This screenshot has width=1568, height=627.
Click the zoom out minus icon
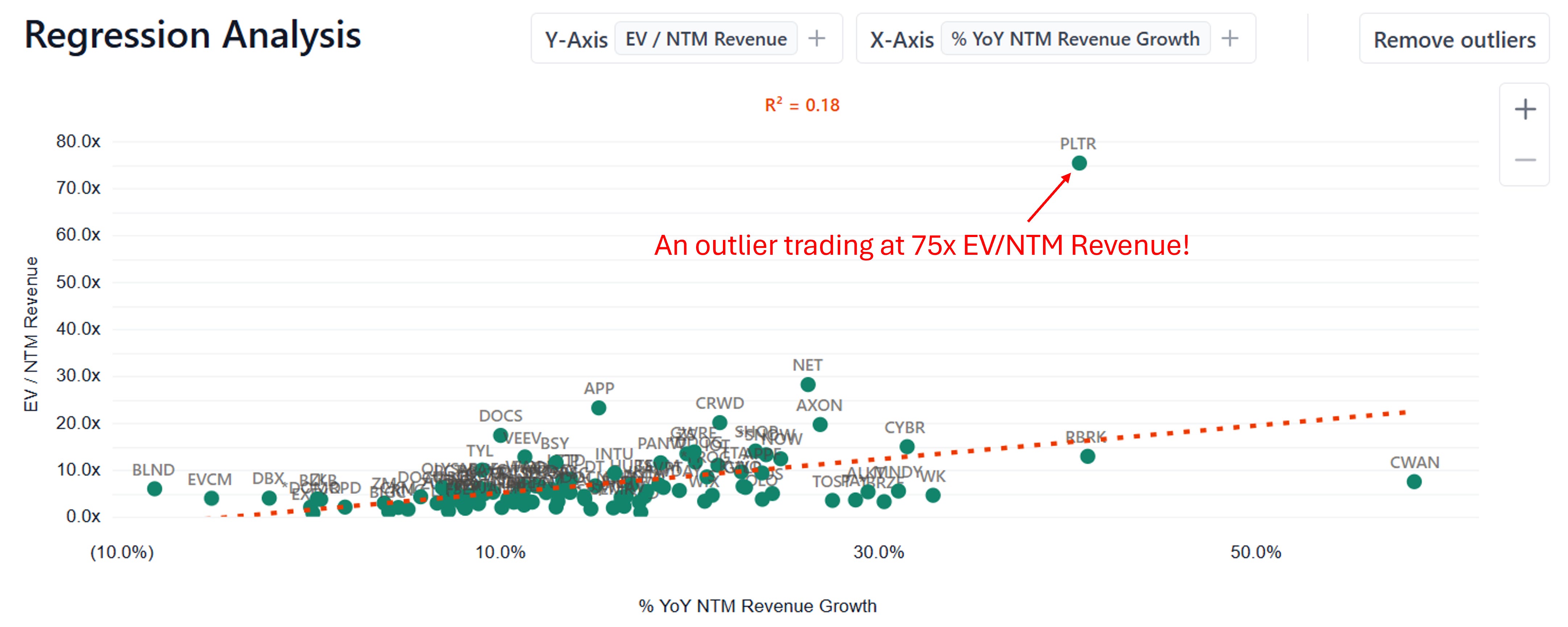coord(1525,160)
